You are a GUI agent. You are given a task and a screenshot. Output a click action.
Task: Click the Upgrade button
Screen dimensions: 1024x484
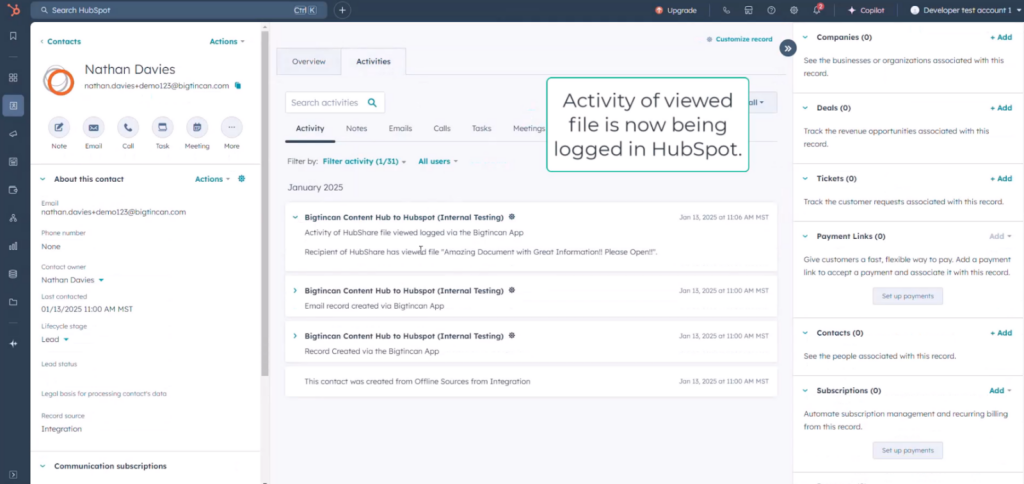[676, 10]
